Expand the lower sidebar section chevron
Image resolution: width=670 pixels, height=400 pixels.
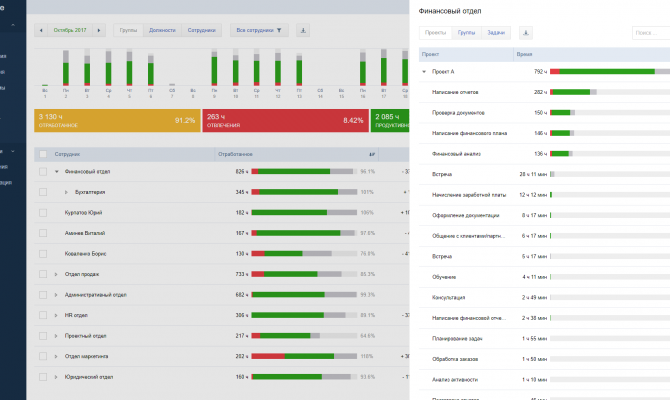point(13,151)
